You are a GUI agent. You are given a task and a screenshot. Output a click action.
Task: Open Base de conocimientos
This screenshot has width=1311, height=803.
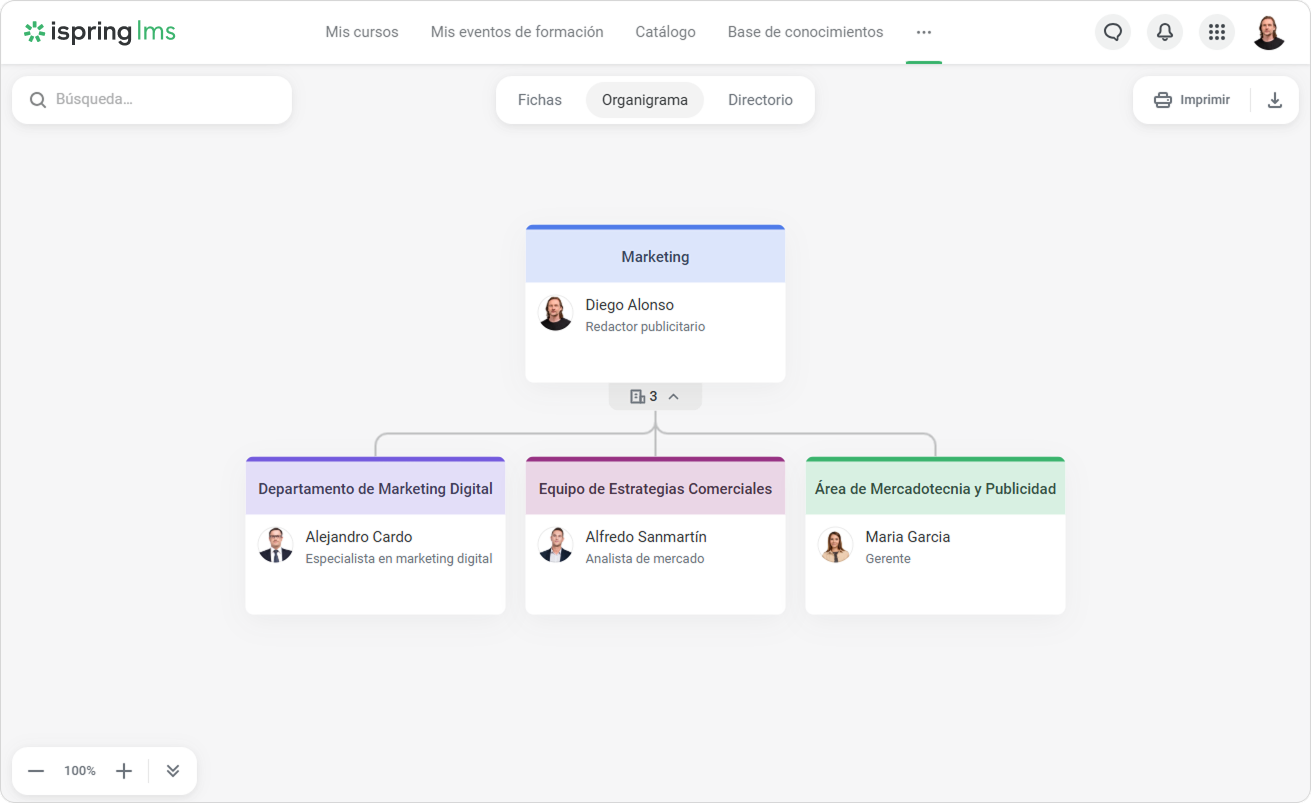[x=805, y=32]
